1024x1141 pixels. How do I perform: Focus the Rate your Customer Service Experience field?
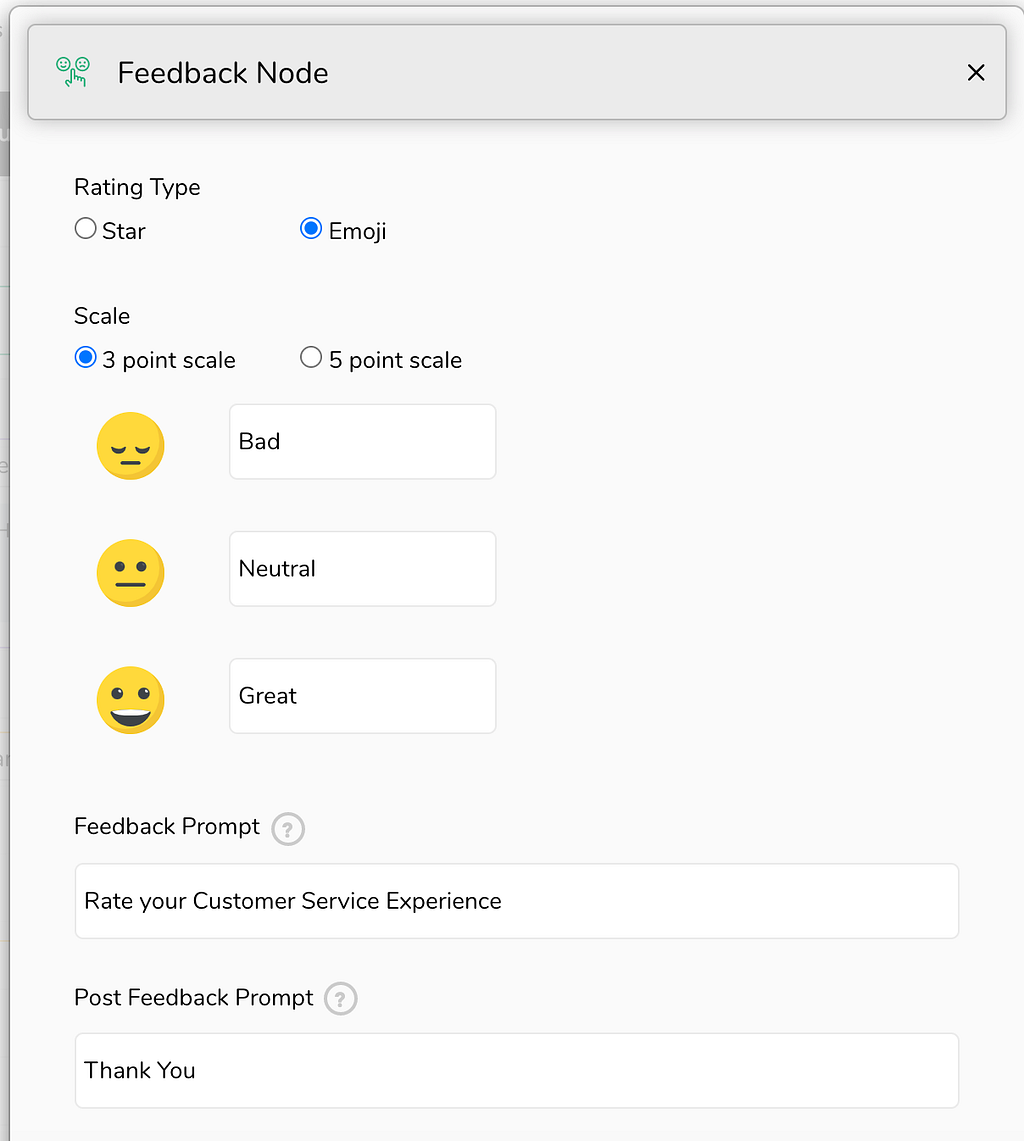tap(517, 901)
